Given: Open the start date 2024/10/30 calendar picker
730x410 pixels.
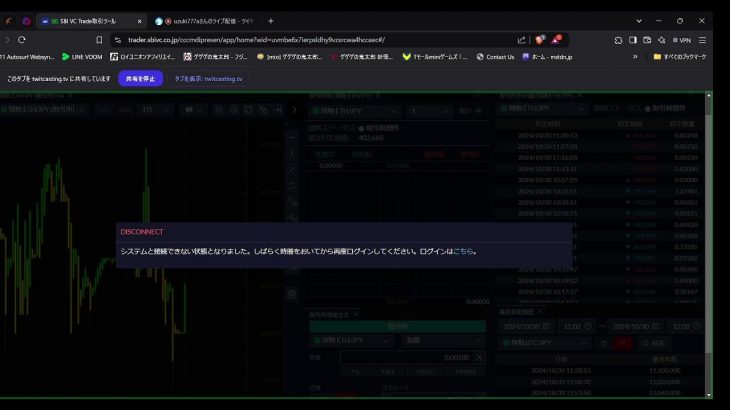Looking at the screenshot, I should click(x=526, y=326).
